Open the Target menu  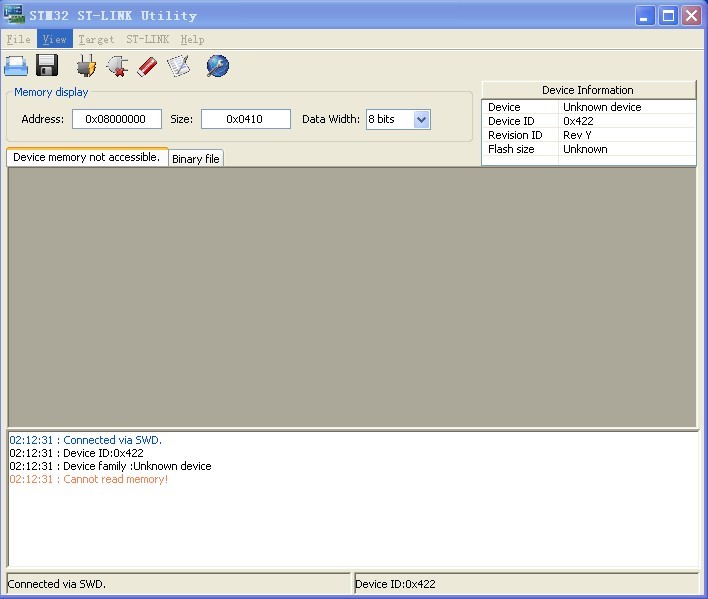pos(96,40)
